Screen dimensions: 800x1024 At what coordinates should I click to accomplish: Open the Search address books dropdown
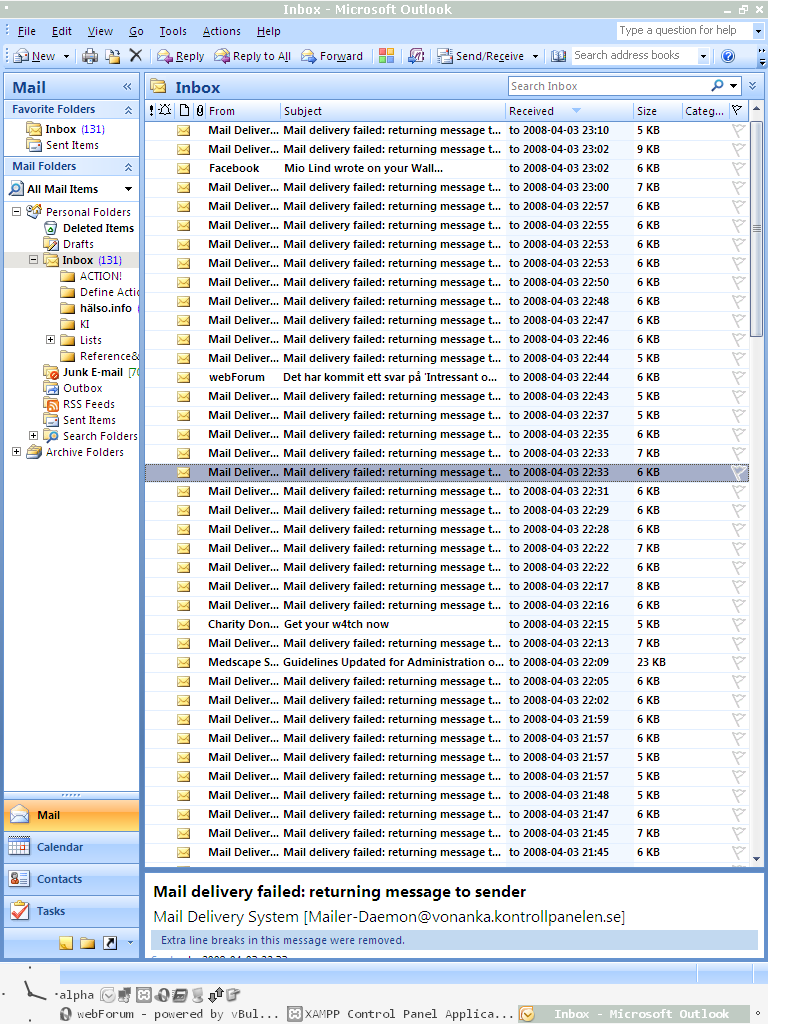[x=703, y=56]
